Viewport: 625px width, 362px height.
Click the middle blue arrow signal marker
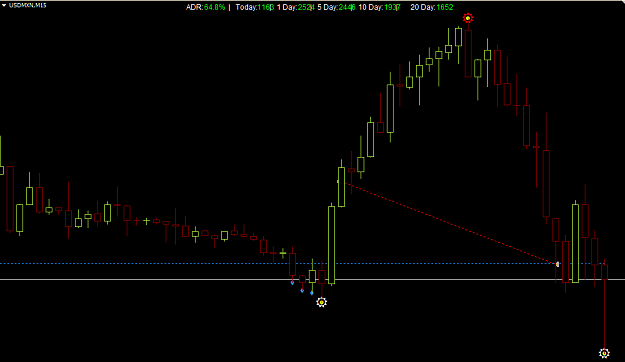coord(302,291)
